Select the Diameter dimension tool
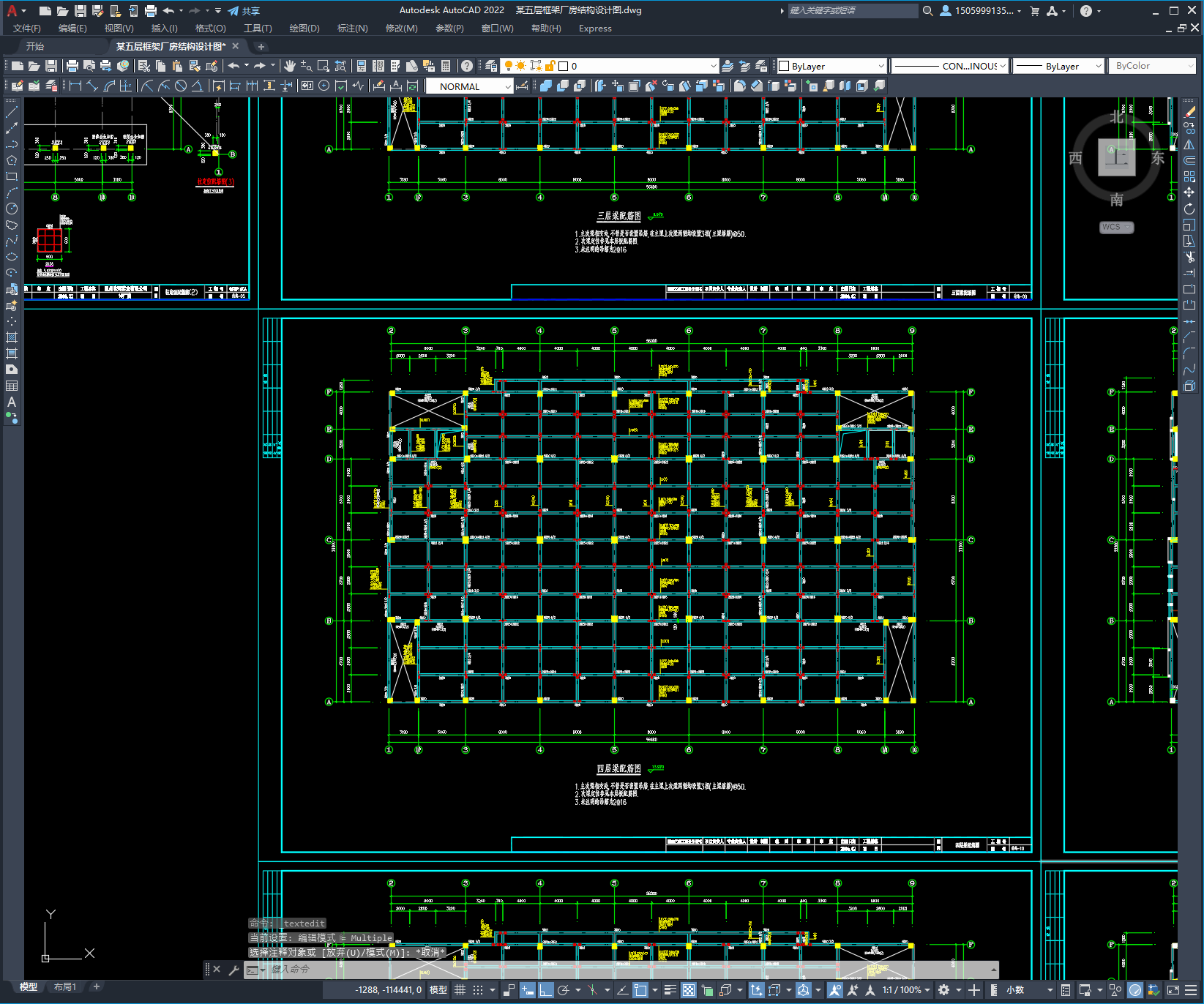1204x1004 pixels. 181,86
